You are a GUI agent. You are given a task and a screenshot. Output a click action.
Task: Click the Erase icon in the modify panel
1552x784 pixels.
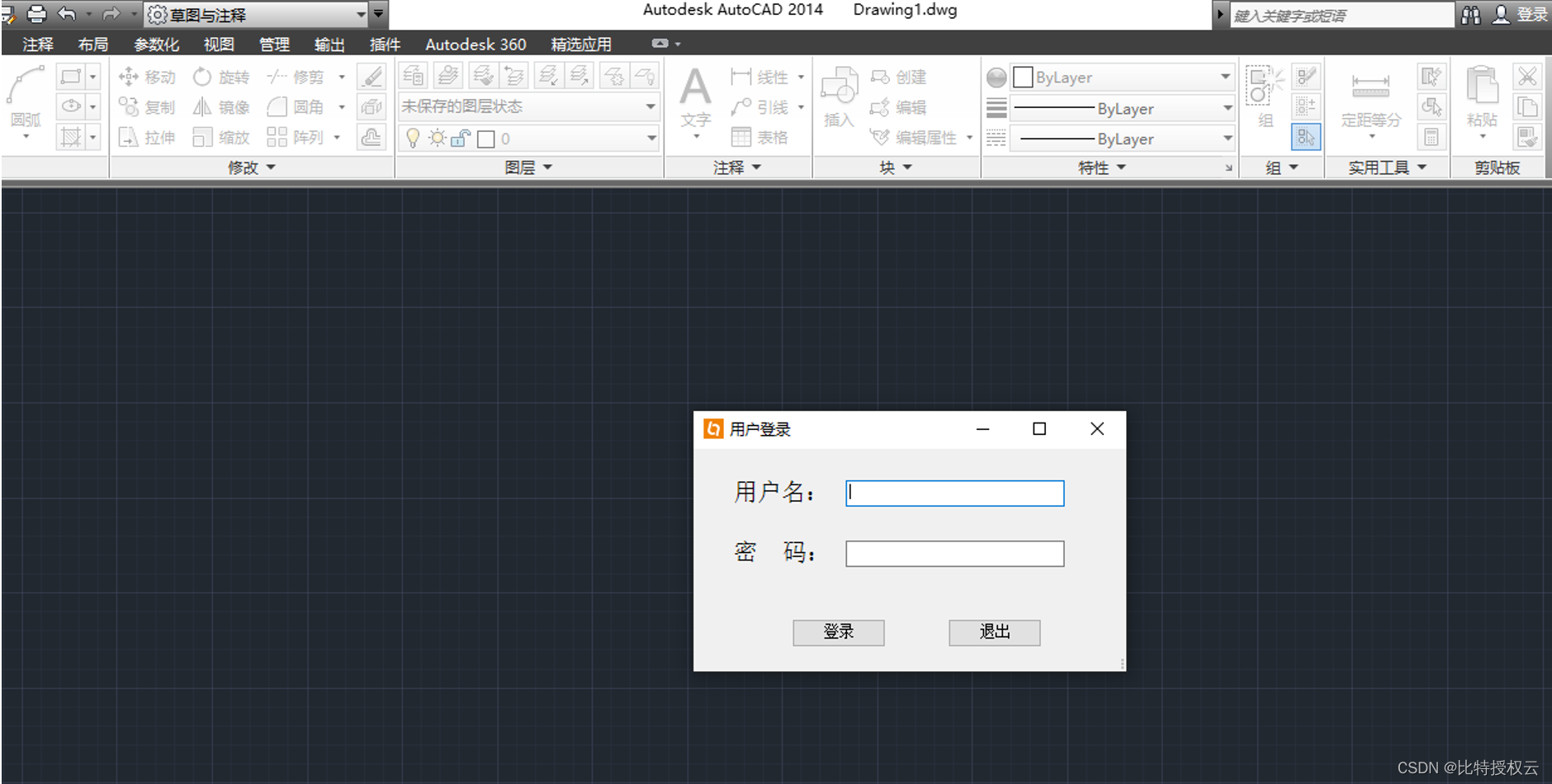tap(371, 77)
